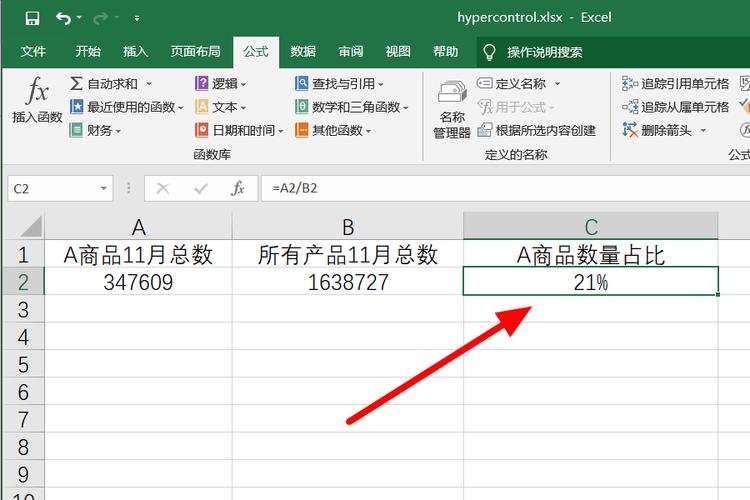Click cell B1 with text 所有产品11月总数
The image size is (750, 500).
click(x=348, y=254)
